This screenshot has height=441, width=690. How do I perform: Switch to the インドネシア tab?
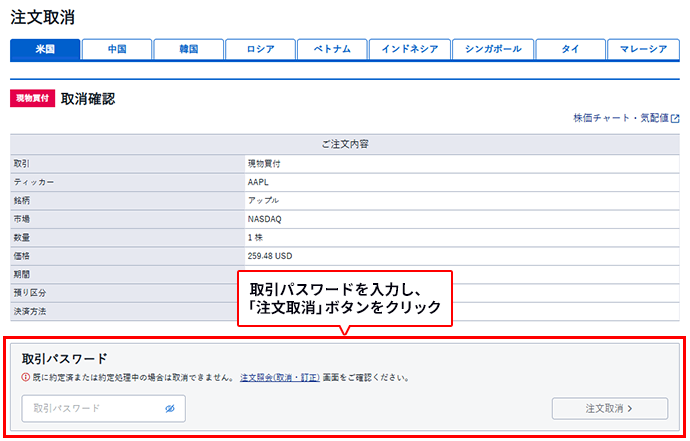tap(407, 49)
